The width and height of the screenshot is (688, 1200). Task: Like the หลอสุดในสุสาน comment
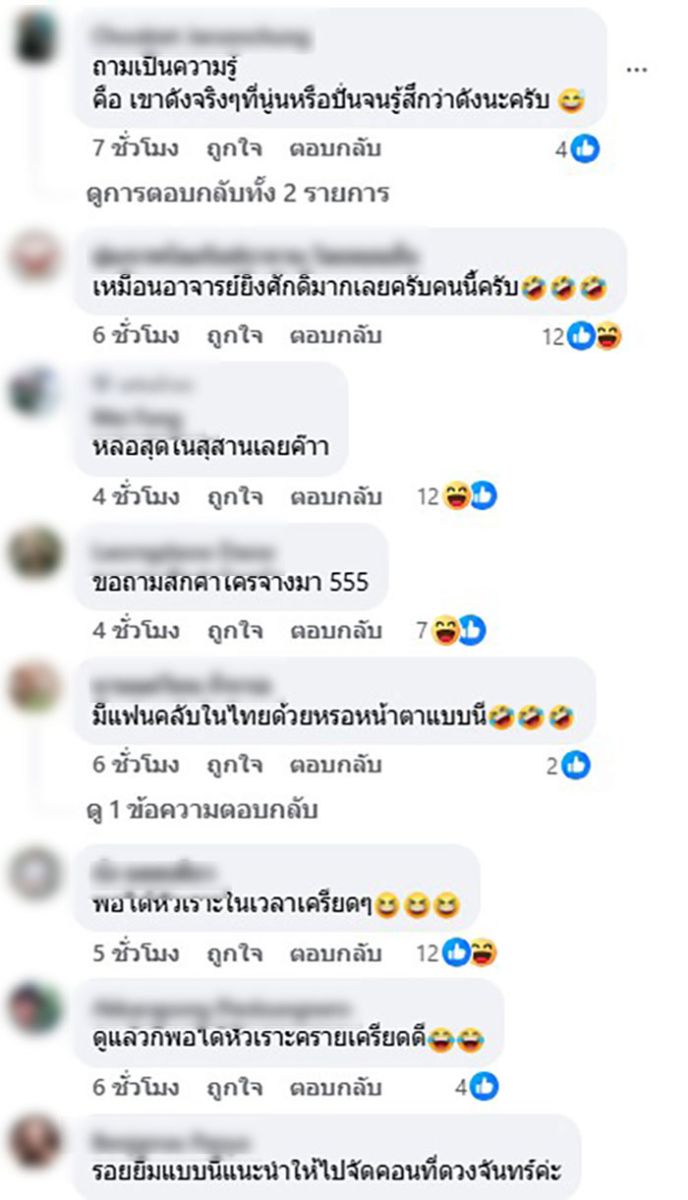tap(234, 495)
